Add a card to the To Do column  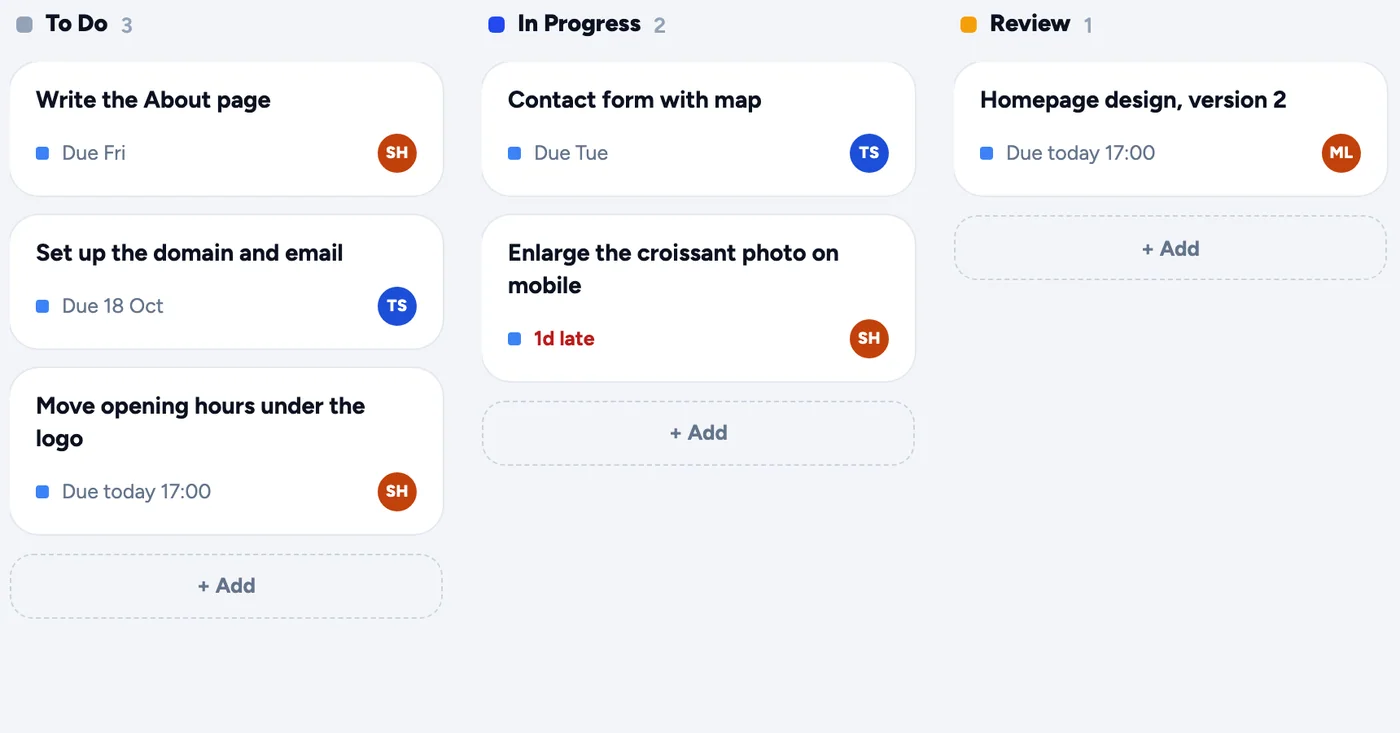tap(226, 586)
